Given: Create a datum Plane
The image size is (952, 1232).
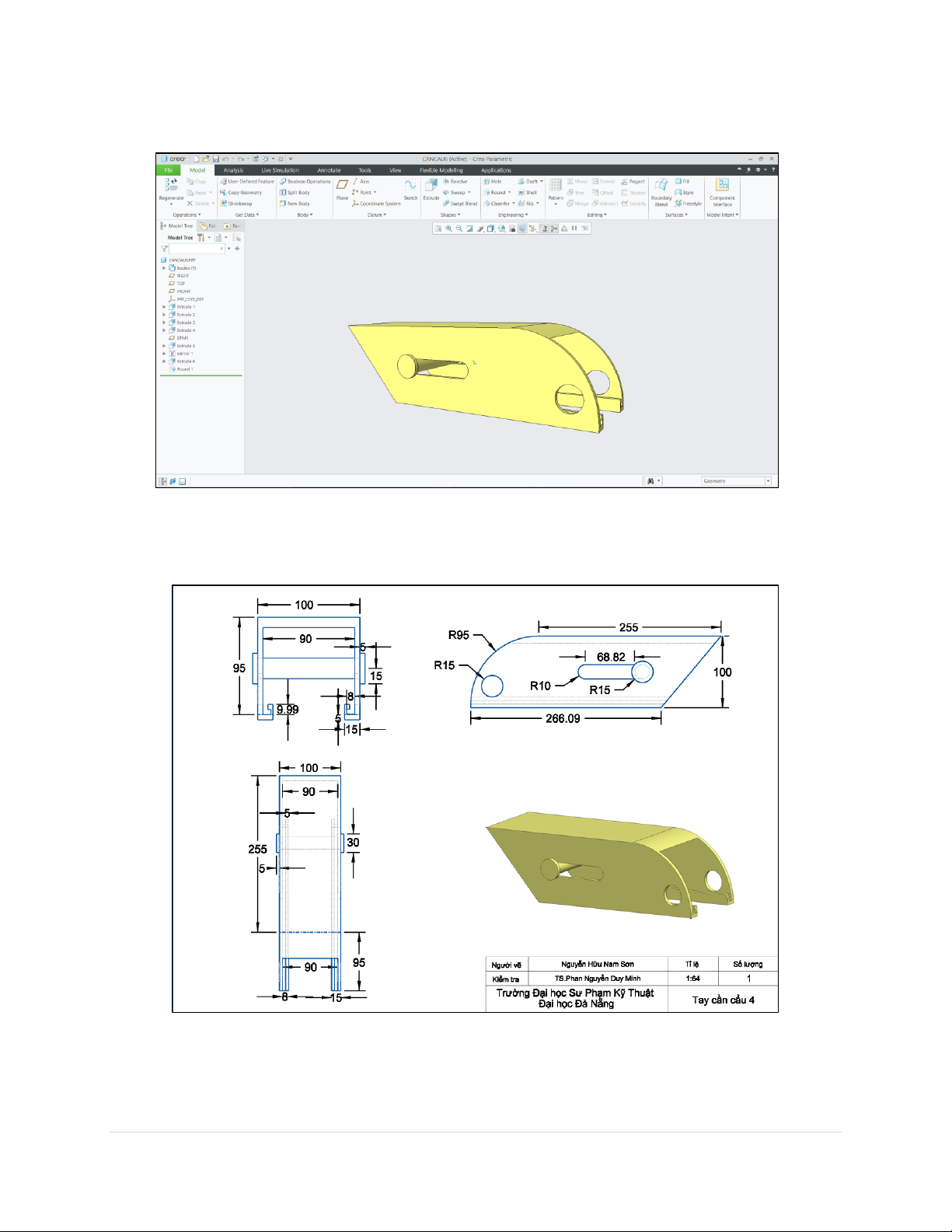Looking at the screenshot, I should coord(342,187).
